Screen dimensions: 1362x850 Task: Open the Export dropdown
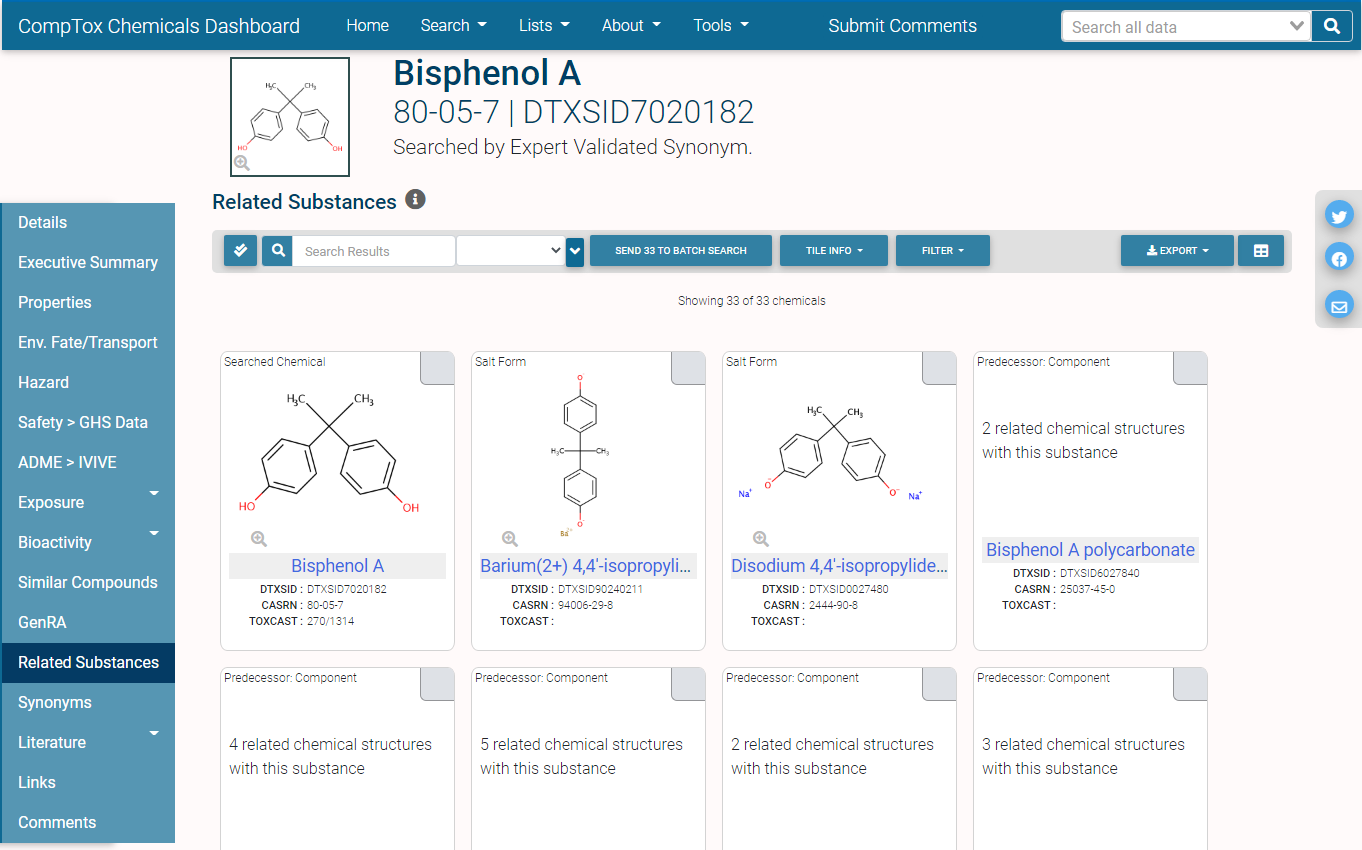click(1177, 251)
